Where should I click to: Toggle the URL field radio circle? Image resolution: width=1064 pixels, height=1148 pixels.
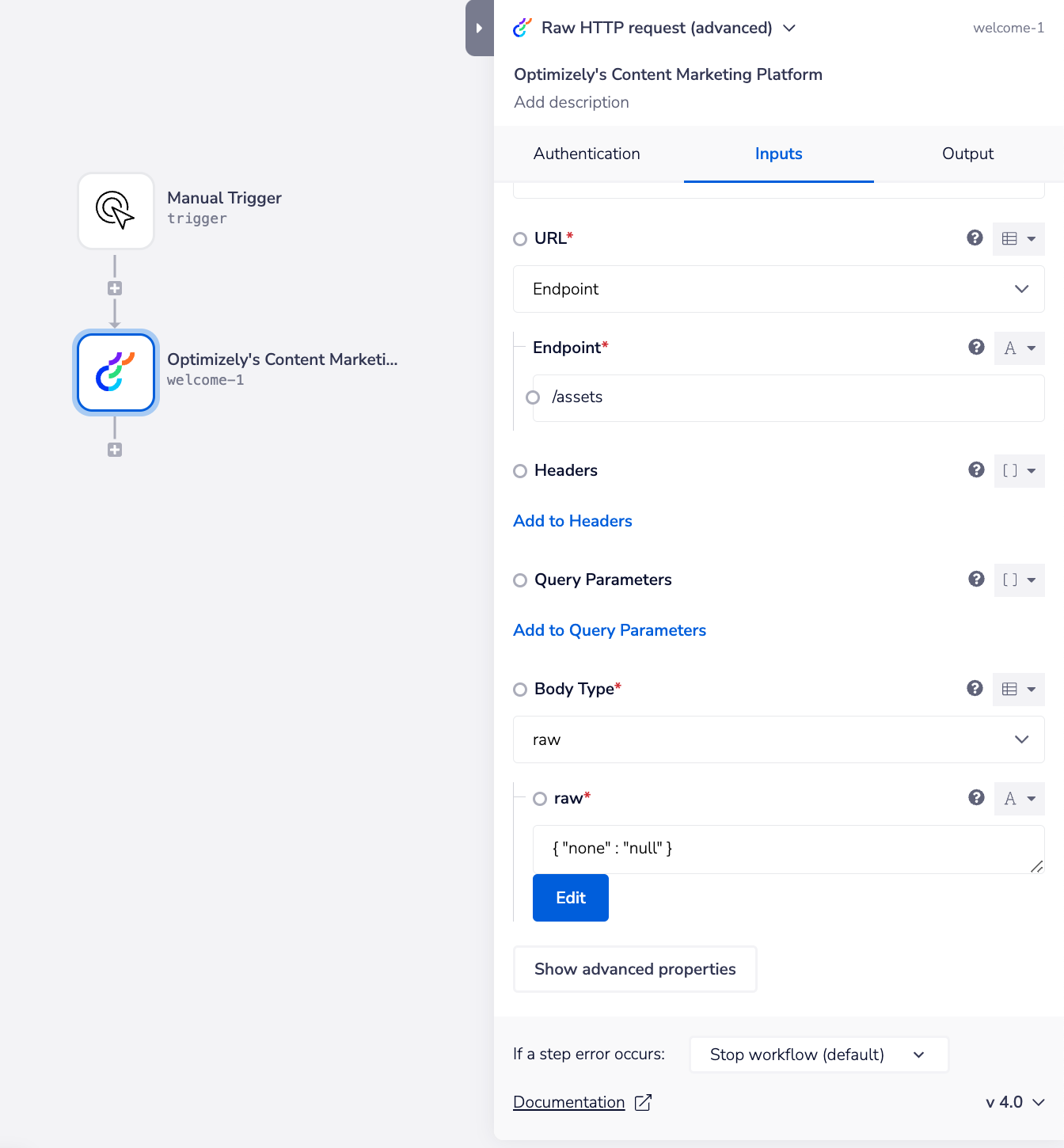[520, 239]
